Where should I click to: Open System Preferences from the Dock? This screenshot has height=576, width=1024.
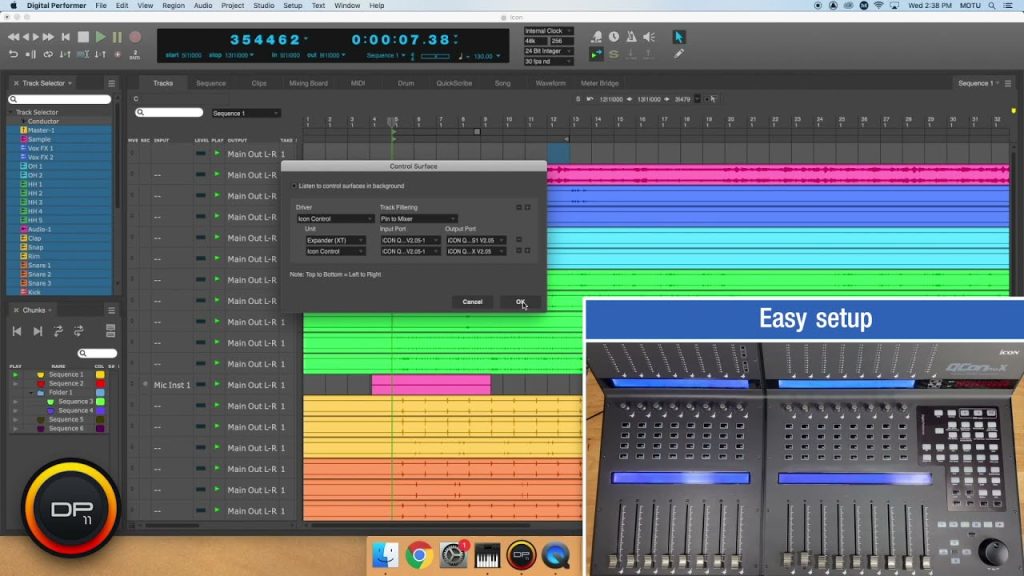(x=453, y=556)
